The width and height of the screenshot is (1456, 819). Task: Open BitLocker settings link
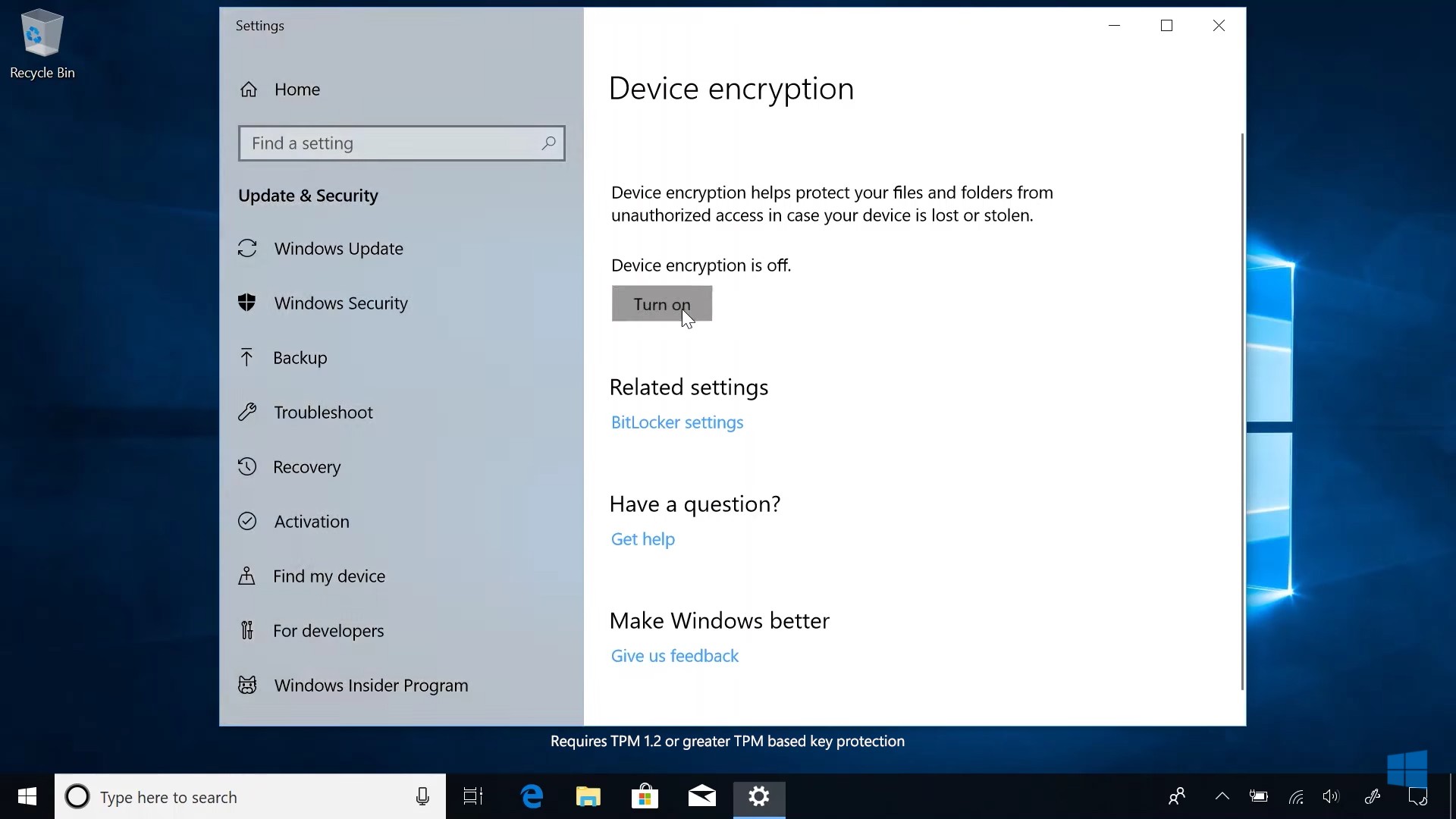[677, 422]
